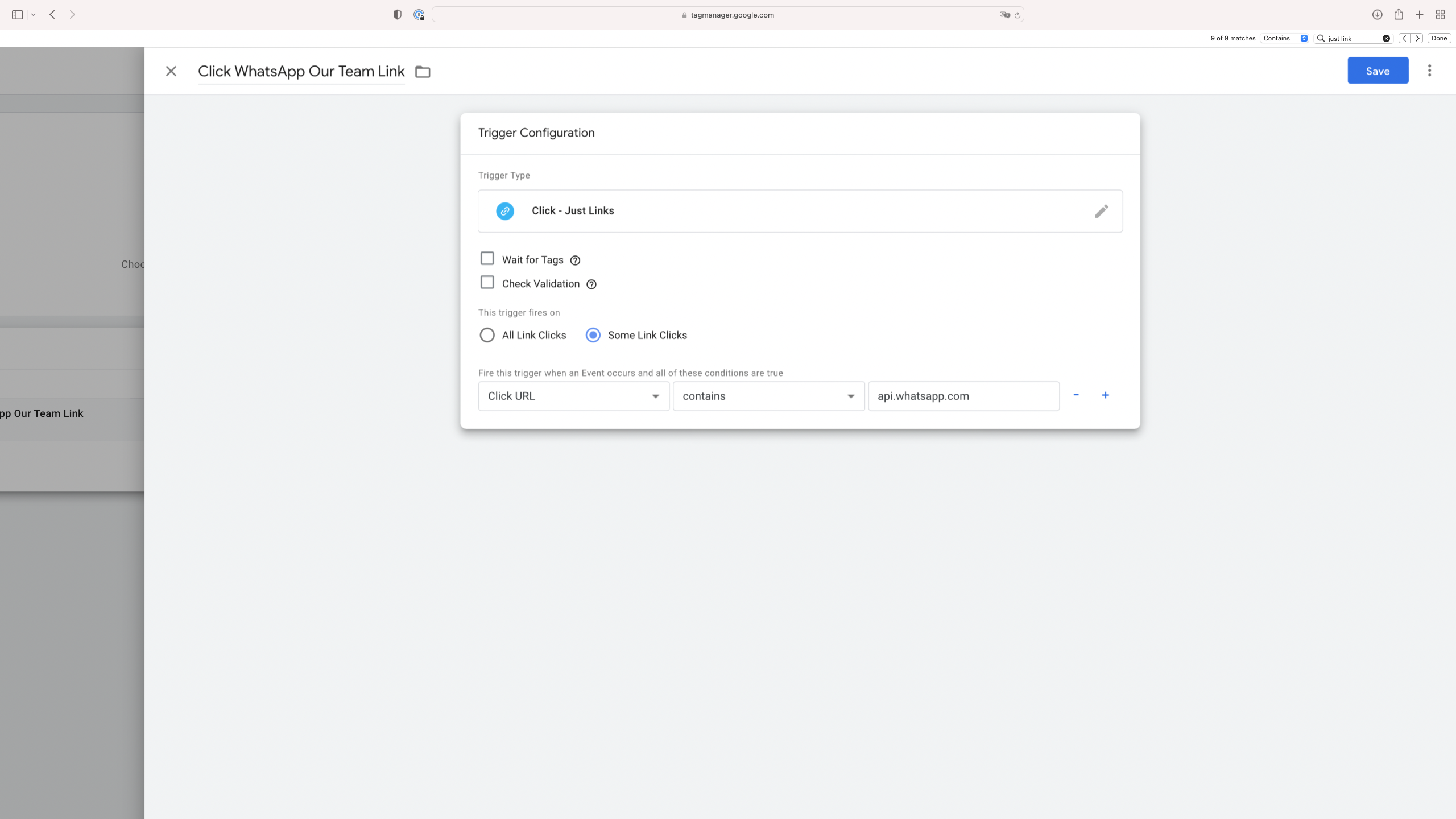
Task: Click the shield/privacy icon in browser address bar
Action: (398, 14)
